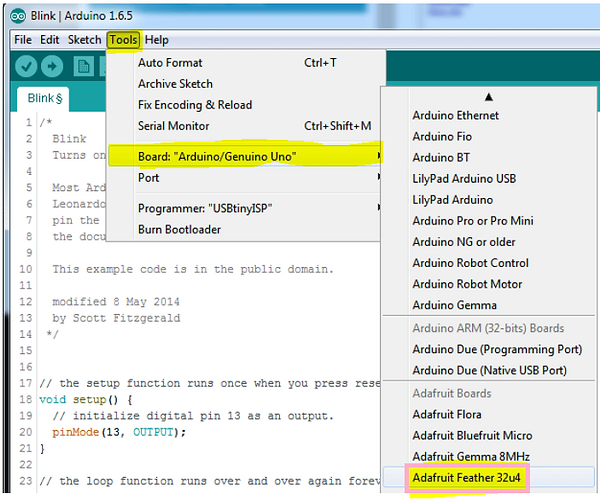Choose Archive Sketch menu entry
The height and width of the screenshot is (500, 600).
245,84
